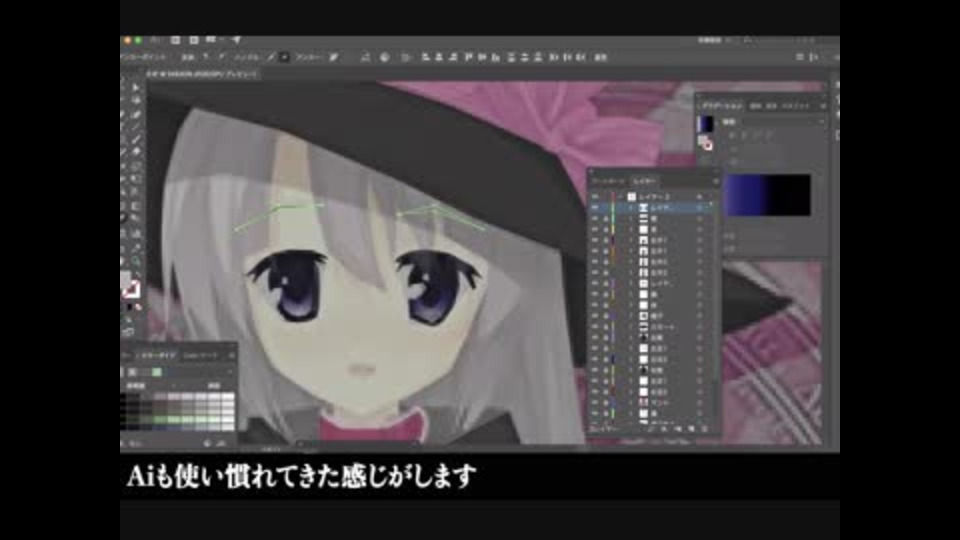This screenshot has width=960, height=540.
Task: Click target circle of highlighted layer row
Action: [699, 208]
